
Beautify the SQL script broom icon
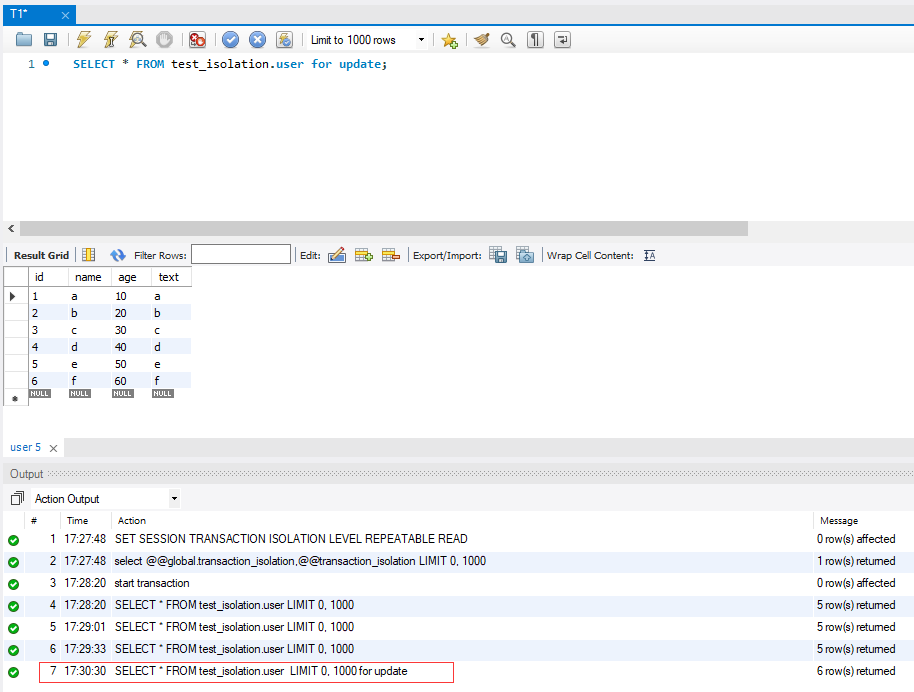[x=481, y=40]
